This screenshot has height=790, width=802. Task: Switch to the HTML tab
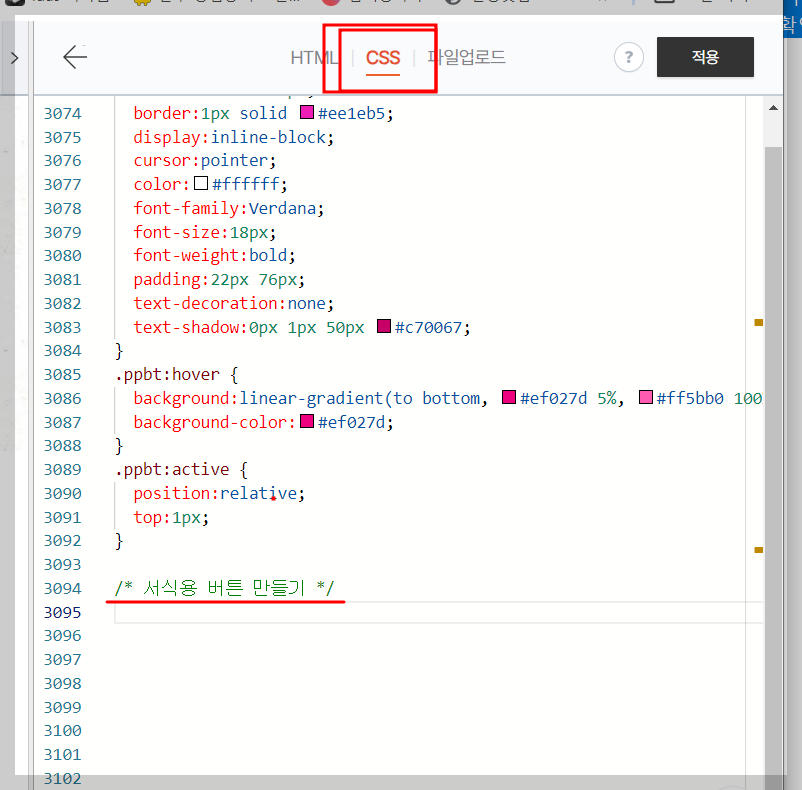314,58
